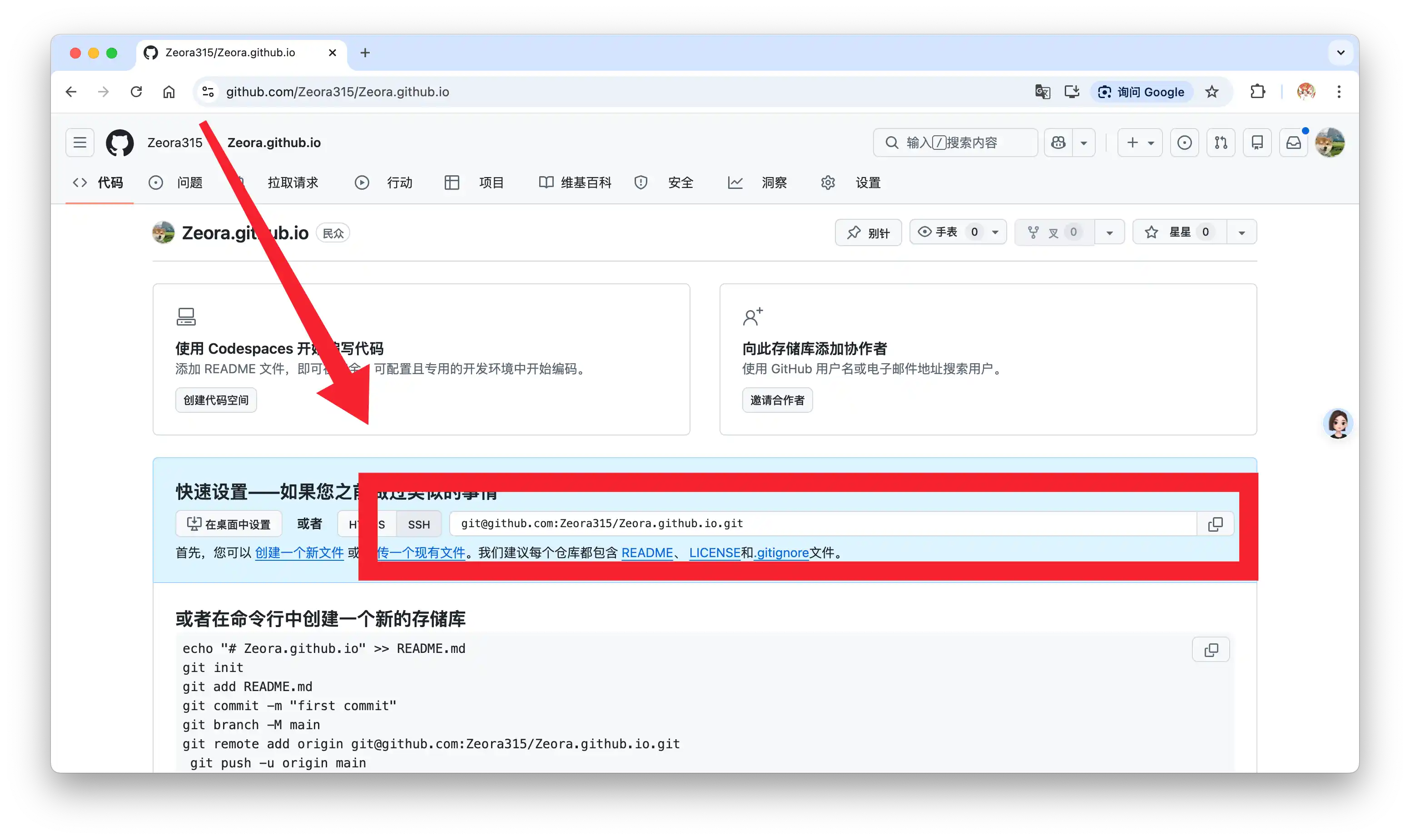Screen dimensions: 1410x840
Task: Focus the GitHub search input field
Action: 955,143
